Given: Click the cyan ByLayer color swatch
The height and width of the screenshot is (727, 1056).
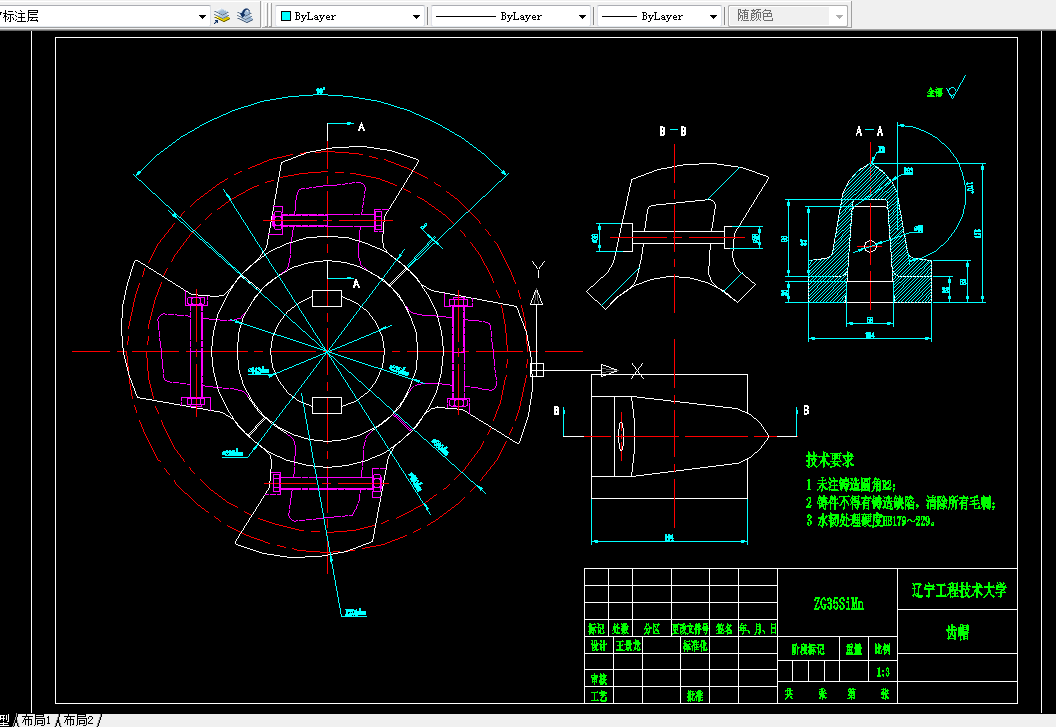Looking at the screenshot, I should click(x=286, y=17).
